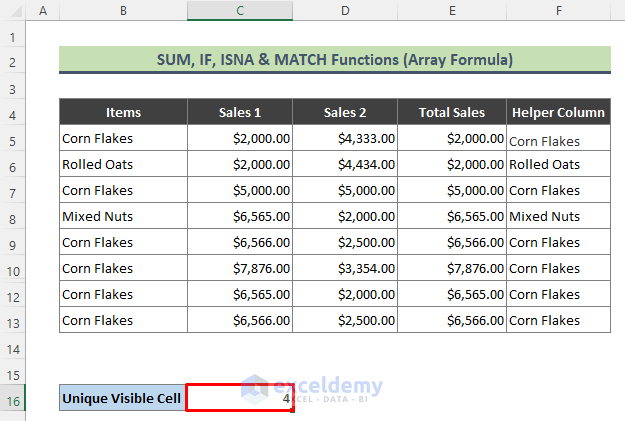Select column E header

[452, 11]
